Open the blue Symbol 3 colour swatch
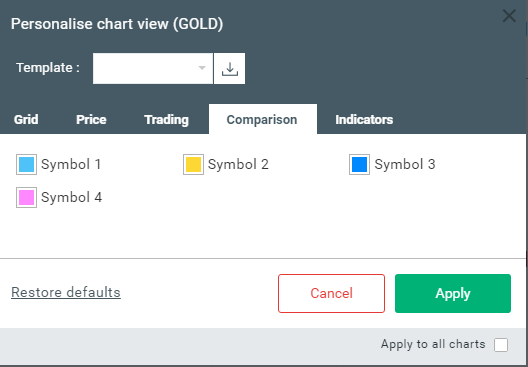The height and width of the screenshot is (367, 528). click(x=359, y=164)
